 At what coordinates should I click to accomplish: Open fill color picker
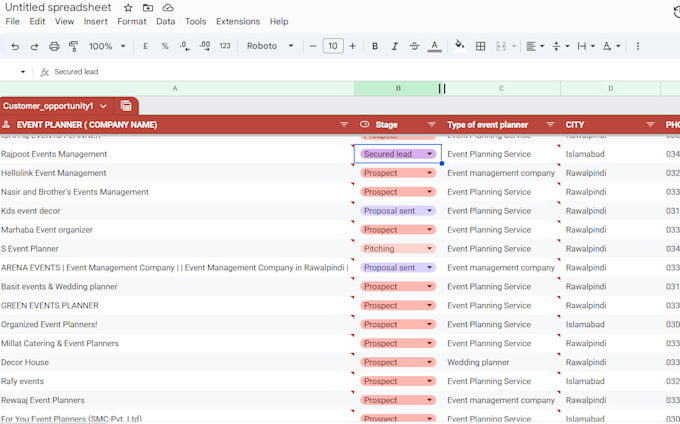coord(459,45)
